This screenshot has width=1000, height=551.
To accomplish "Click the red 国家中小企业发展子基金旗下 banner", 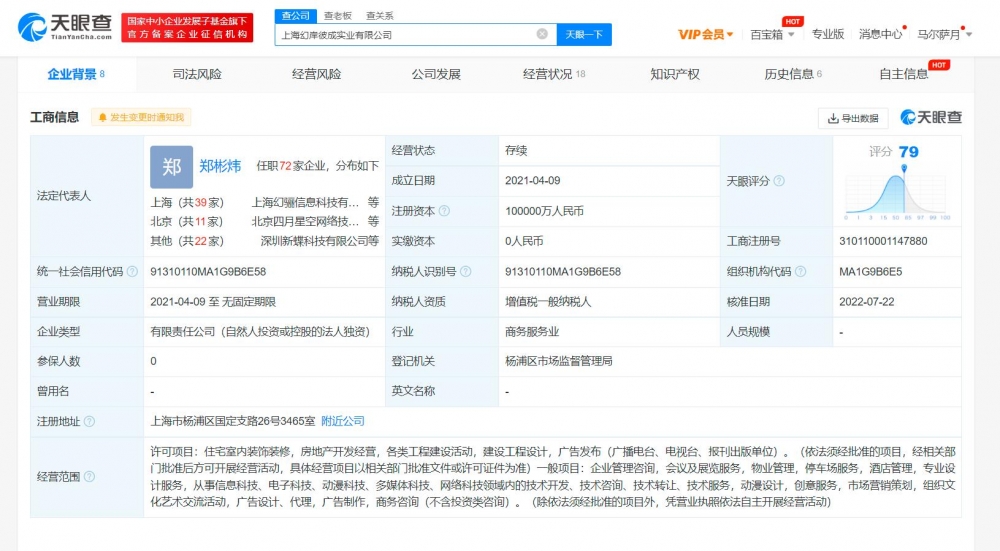I will tap(188, 28).
